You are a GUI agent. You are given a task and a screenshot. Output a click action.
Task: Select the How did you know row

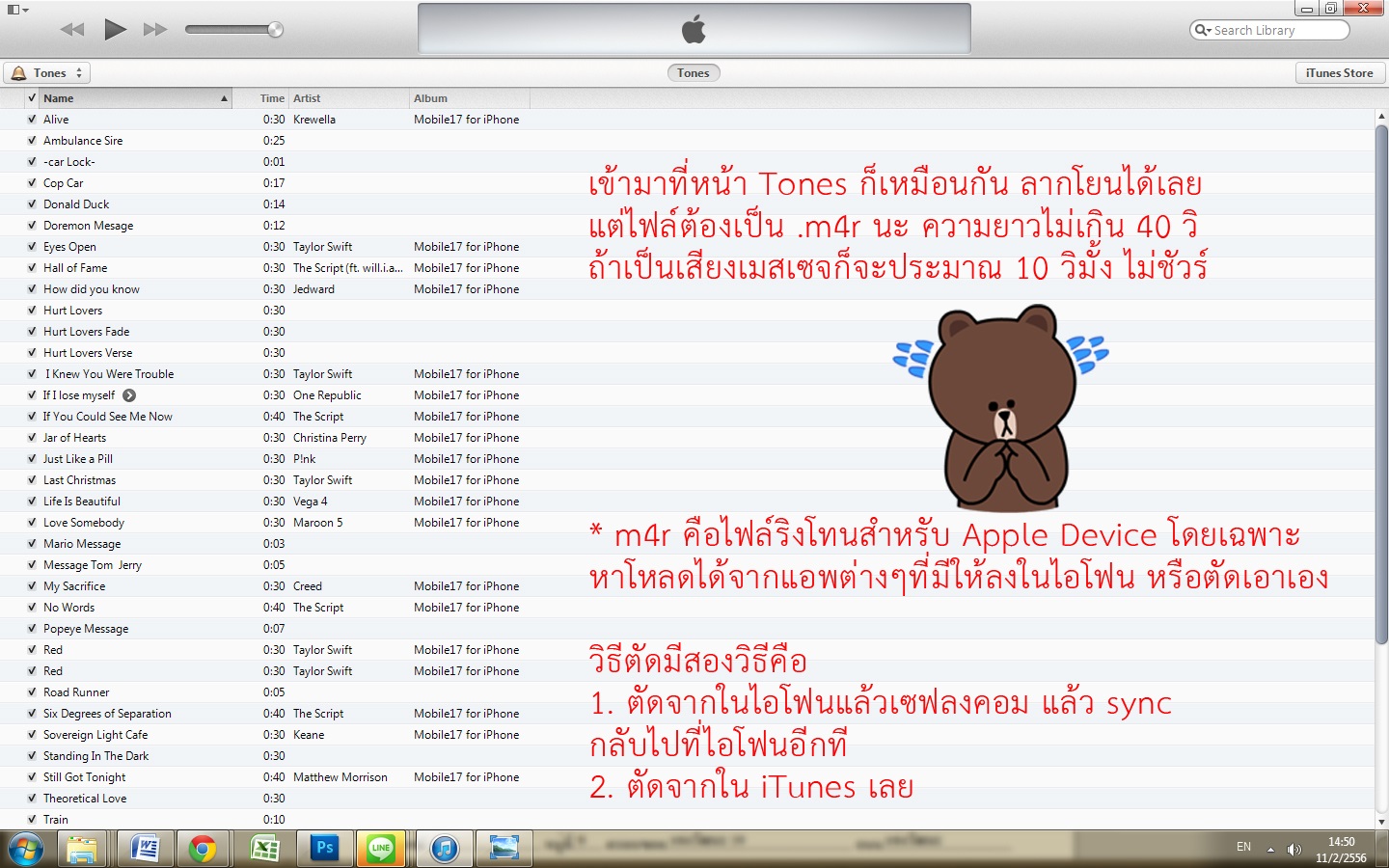[x=687, y=289]
